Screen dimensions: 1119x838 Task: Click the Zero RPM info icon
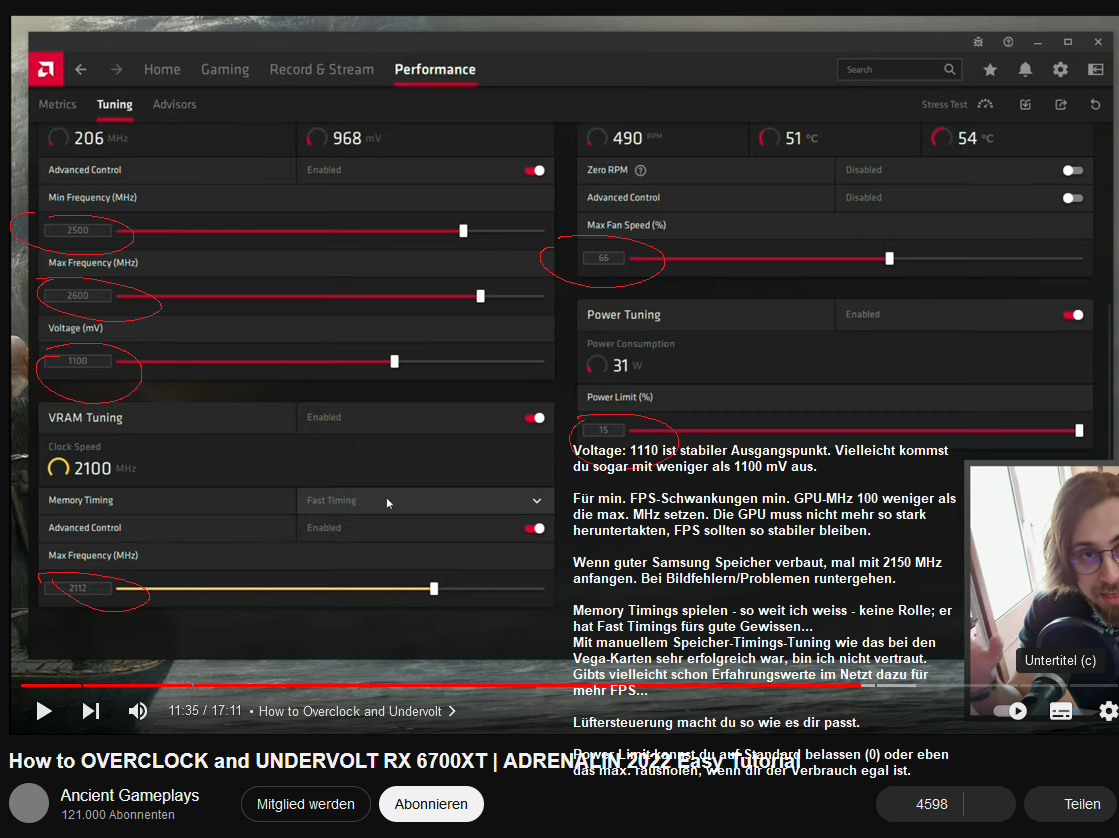(x=640, y=170)
